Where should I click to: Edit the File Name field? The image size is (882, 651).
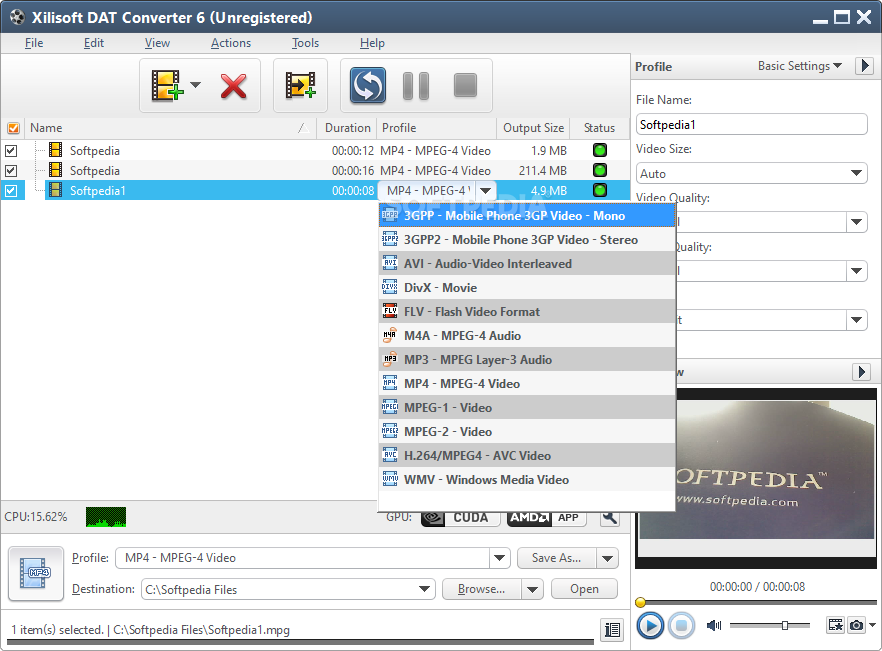click(x=752, y=124)
